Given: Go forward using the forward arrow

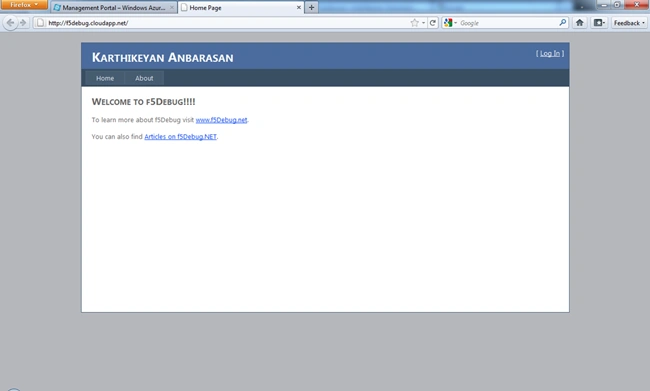Looking at the screenshot, I should [23, 23].
